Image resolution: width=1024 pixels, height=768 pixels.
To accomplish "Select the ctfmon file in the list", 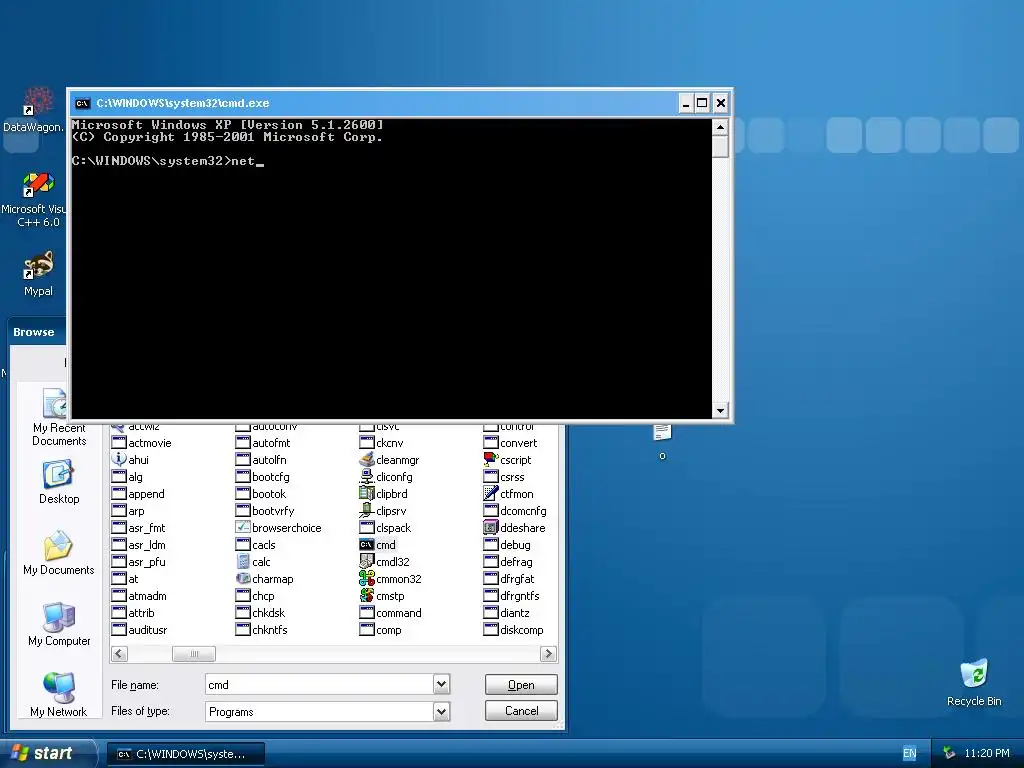I will [508, 494].
